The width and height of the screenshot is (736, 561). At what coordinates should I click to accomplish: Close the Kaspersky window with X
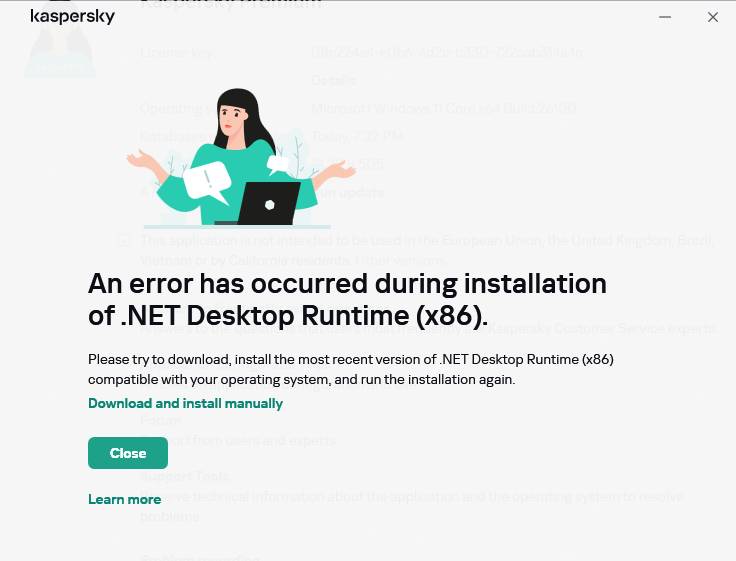coord(713,17)
